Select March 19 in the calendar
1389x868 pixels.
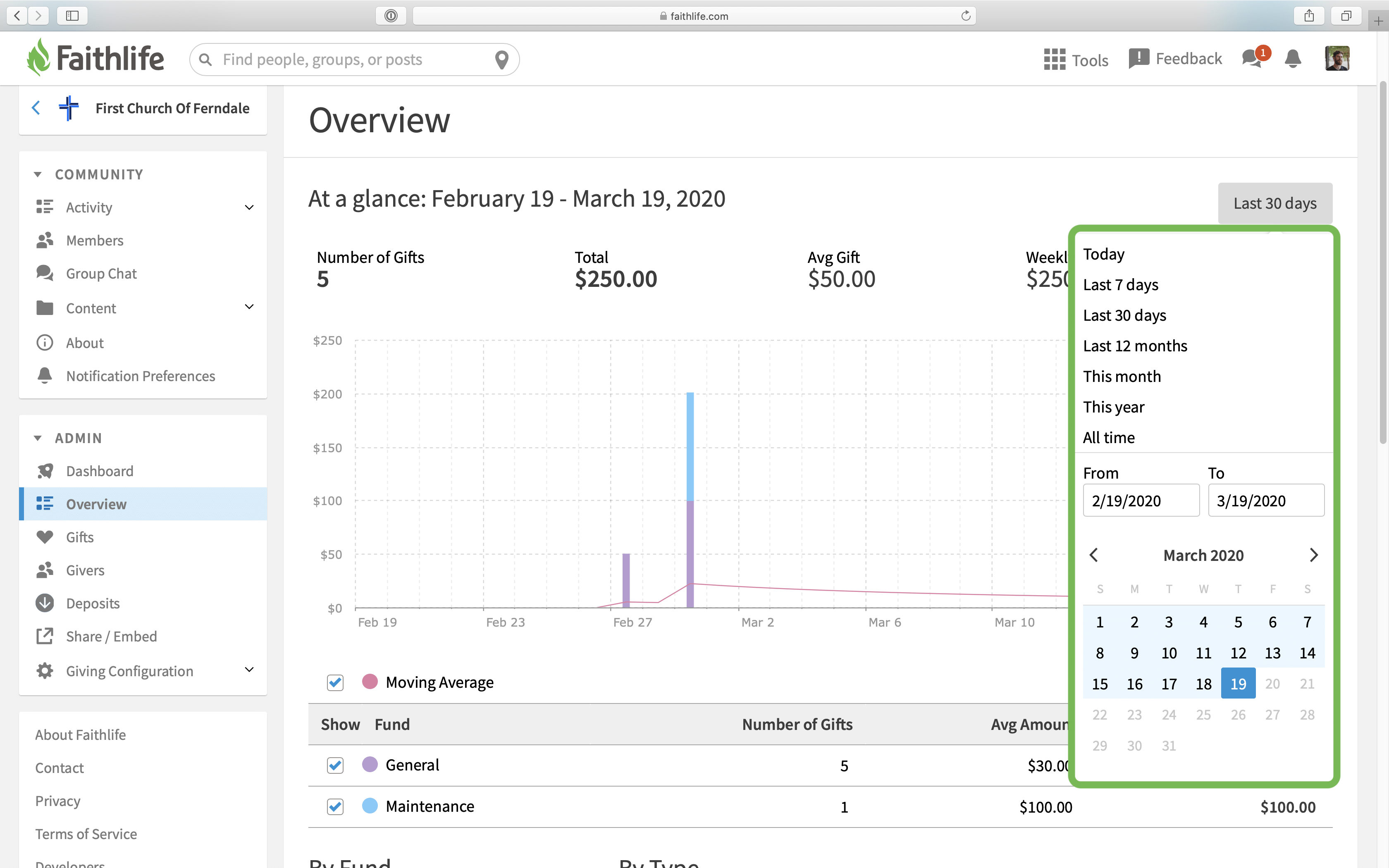[x=1238, y=683]
